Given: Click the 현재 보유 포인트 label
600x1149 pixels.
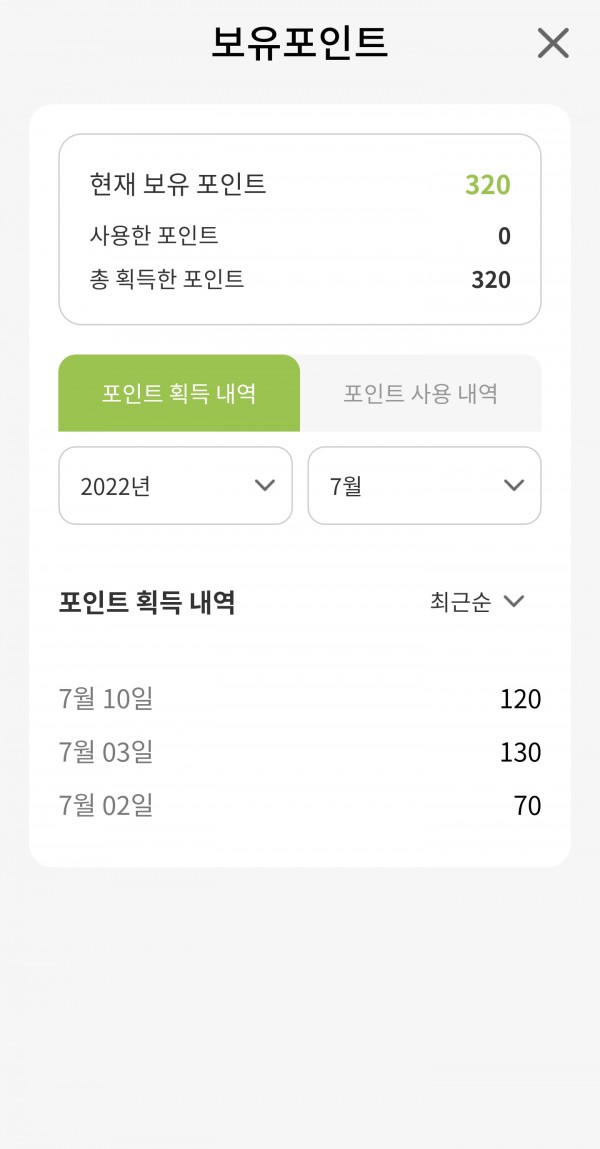Looking at the screenshot, I should (x=178, y=184).
